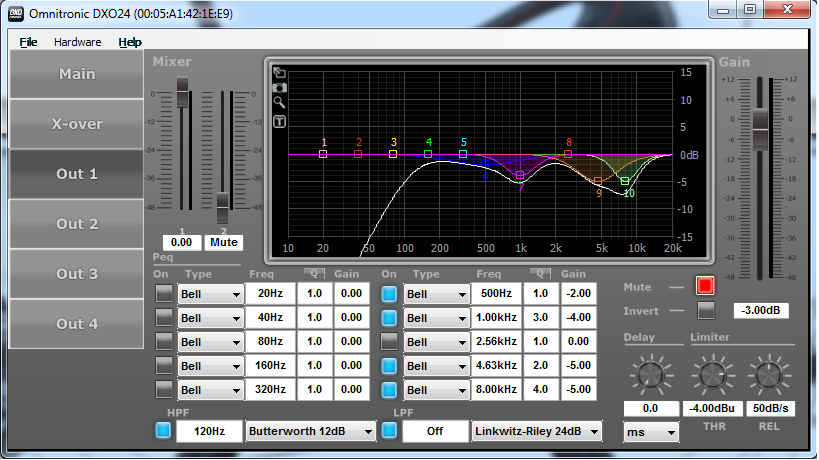The image size is (819, 460).
Task: Open Type dropdown for 40Hz band
Action: [210, 318]
